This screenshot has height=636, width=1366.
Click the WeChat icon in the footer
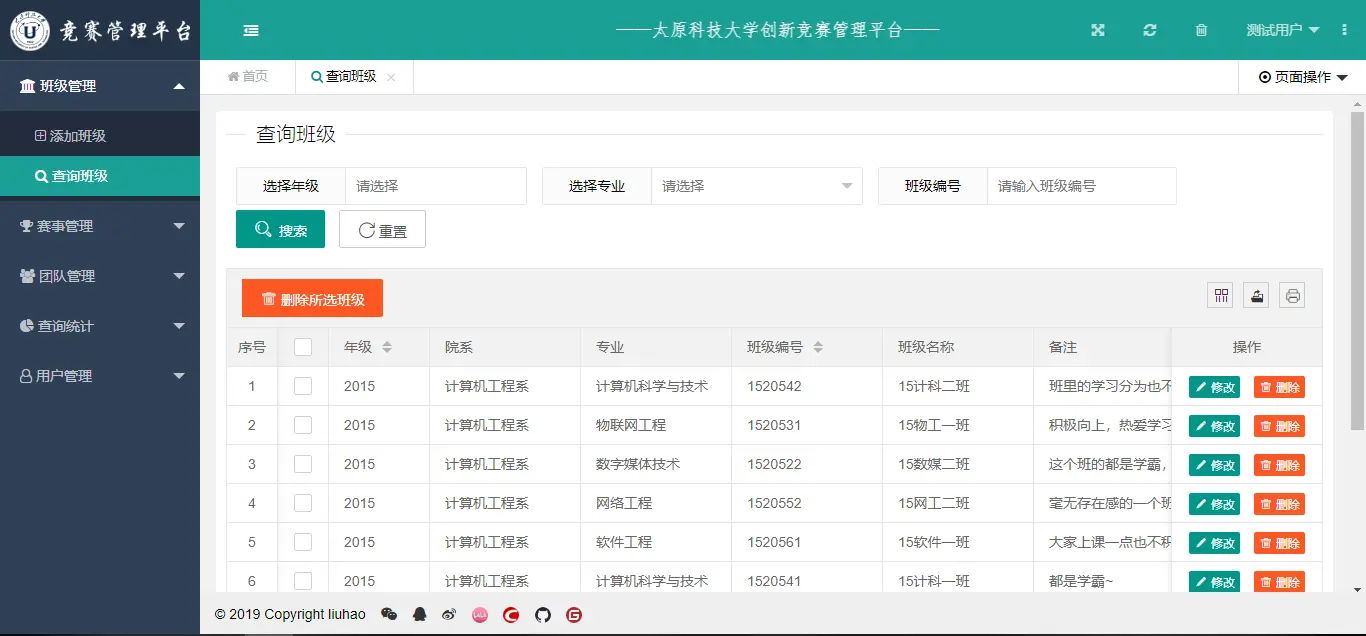[389, 614]
